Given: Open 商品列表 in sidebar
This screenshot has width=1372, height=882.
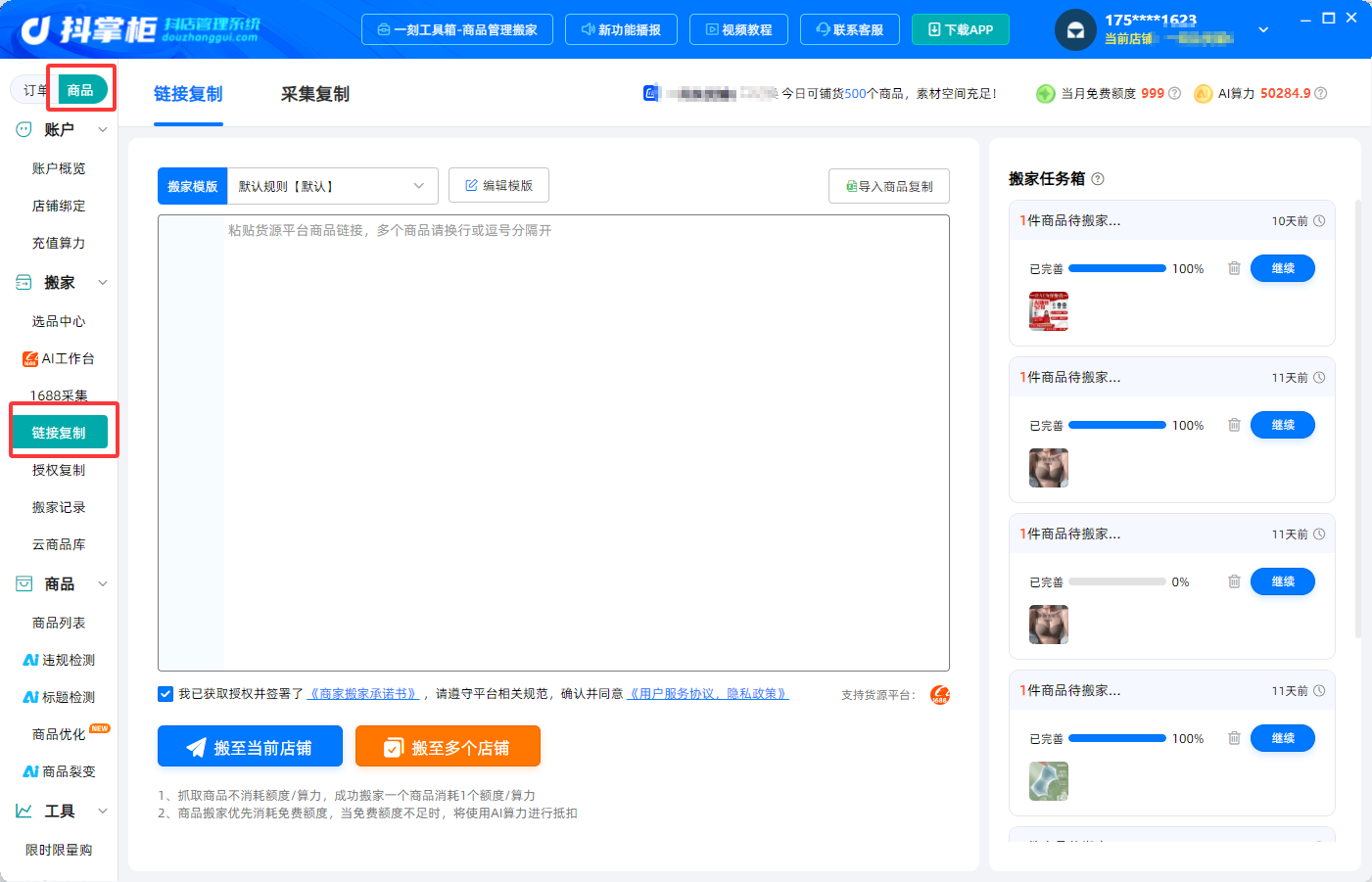Looking at the screenshot, I should [x=59, y=623].
